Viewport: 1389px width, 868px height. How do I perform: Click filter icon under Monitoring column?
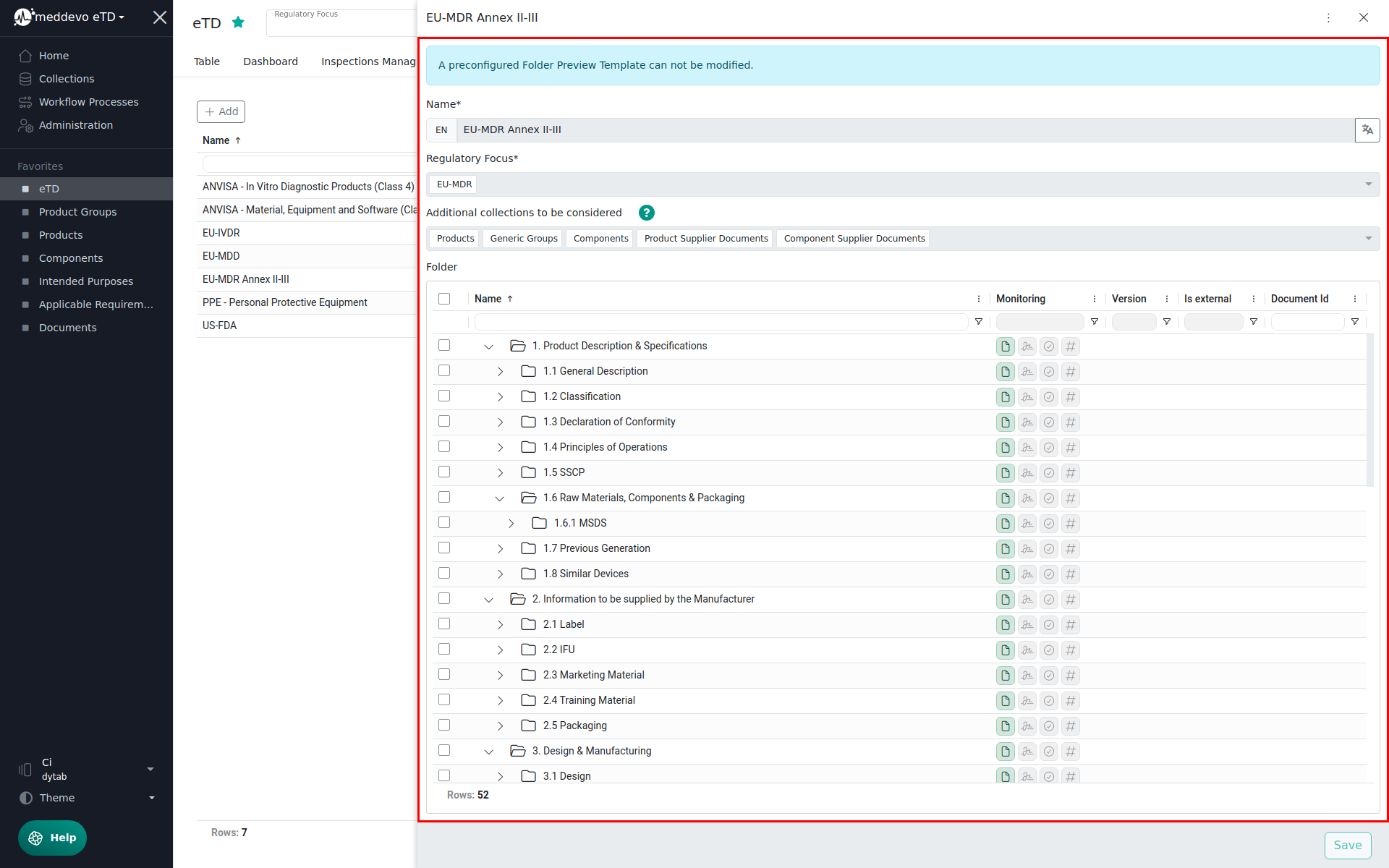[x=1094, y=322]
